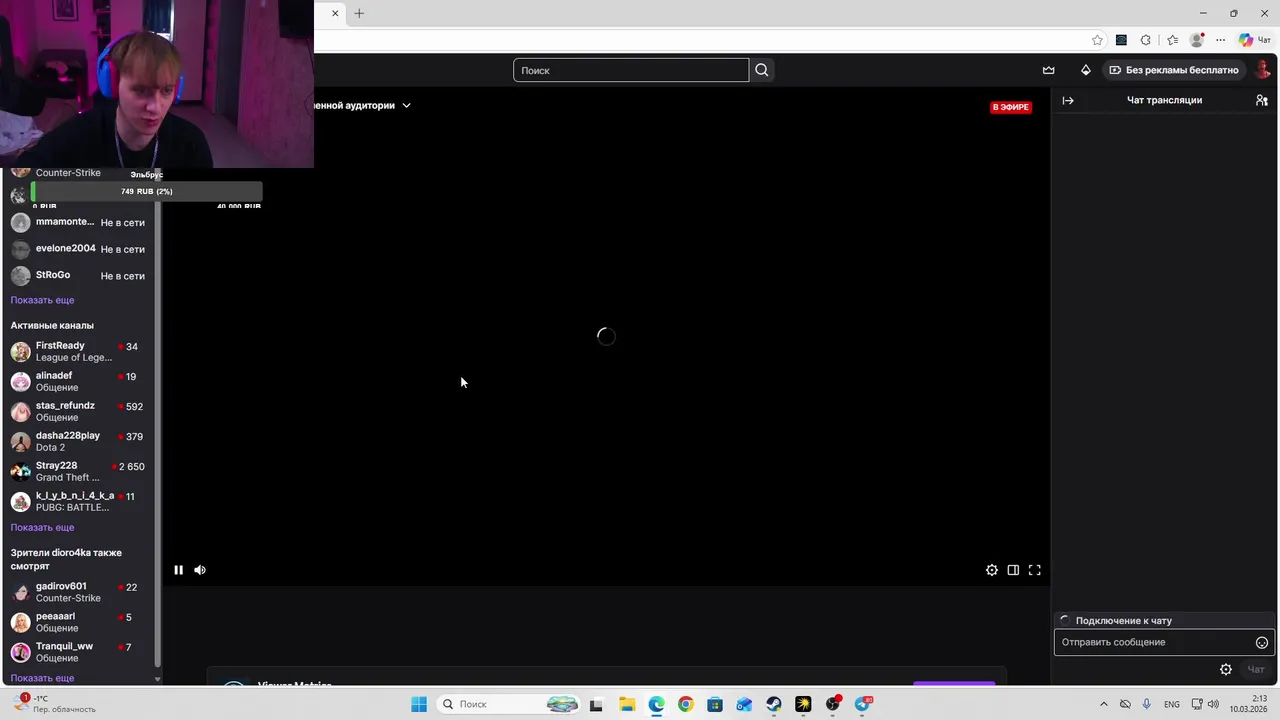Viewport: 1280px width, 720px height.
Task: Open Telegram from taskbar
Action: click(x=862, y=704)
